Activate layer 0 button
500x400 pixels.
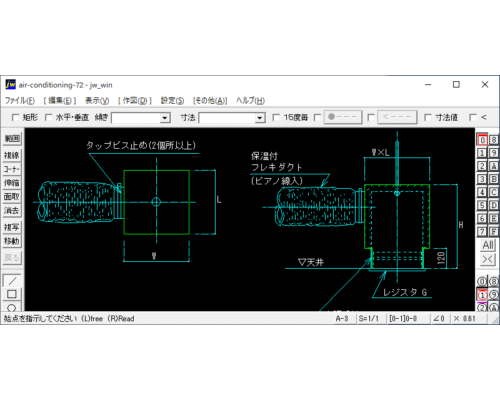482,140
